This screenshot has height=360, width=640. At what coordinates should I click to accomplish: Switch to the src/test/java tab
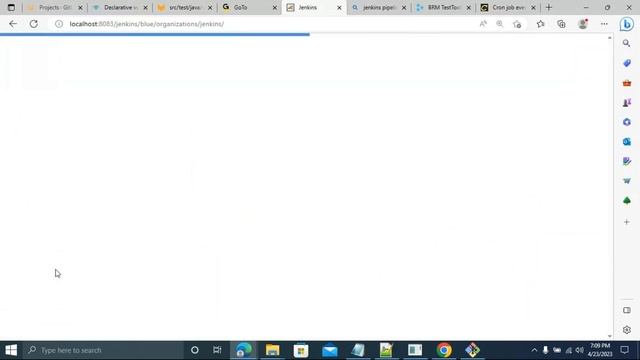pos(184,7)
